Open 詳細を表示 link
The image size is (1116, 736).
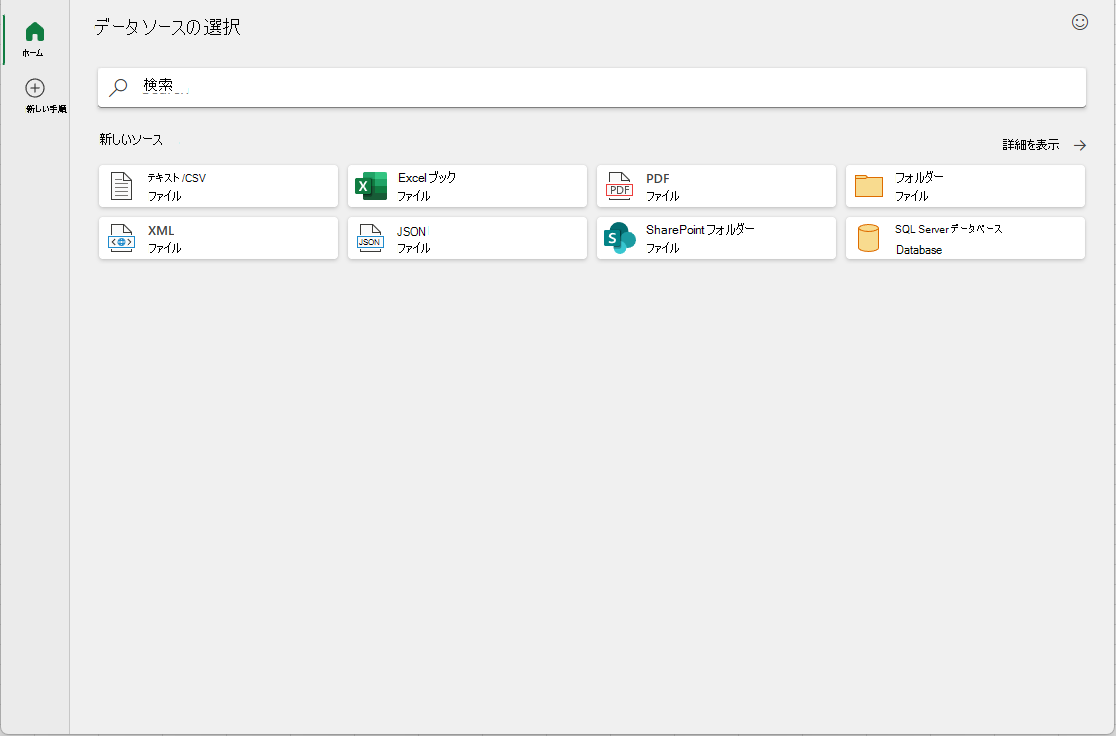tap(1031, 145)
